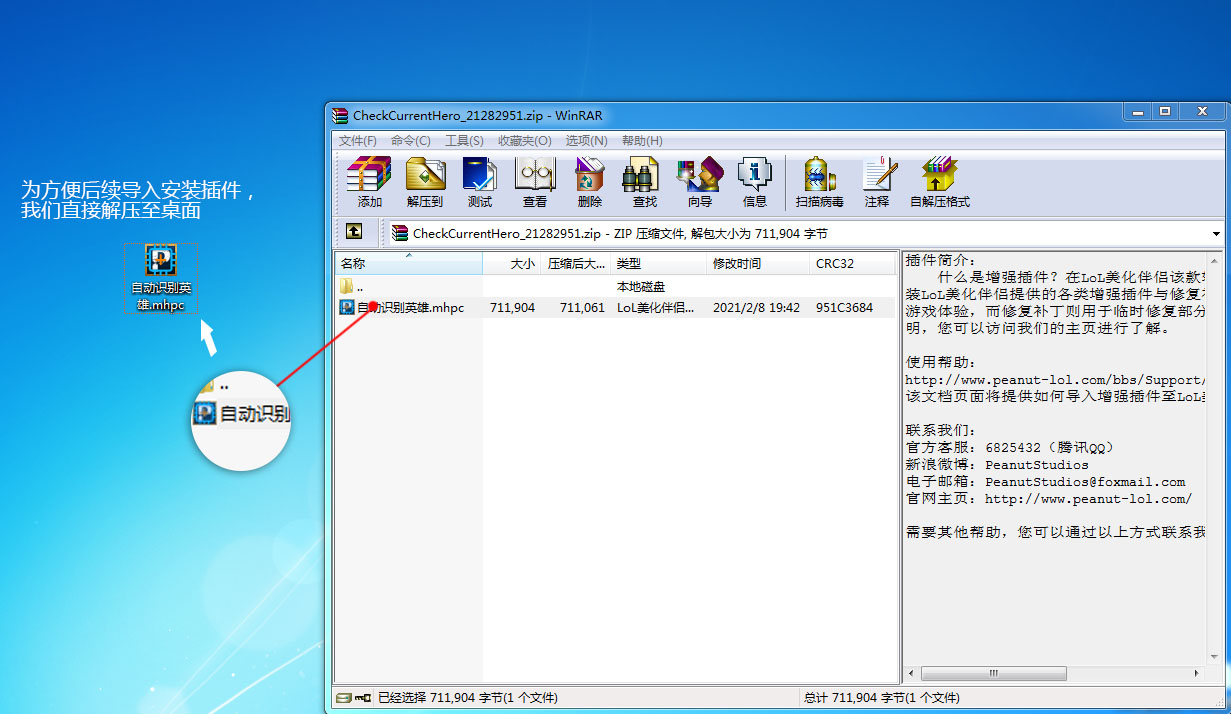Click the WinRAR title bar app icon

tap(341, 116)
